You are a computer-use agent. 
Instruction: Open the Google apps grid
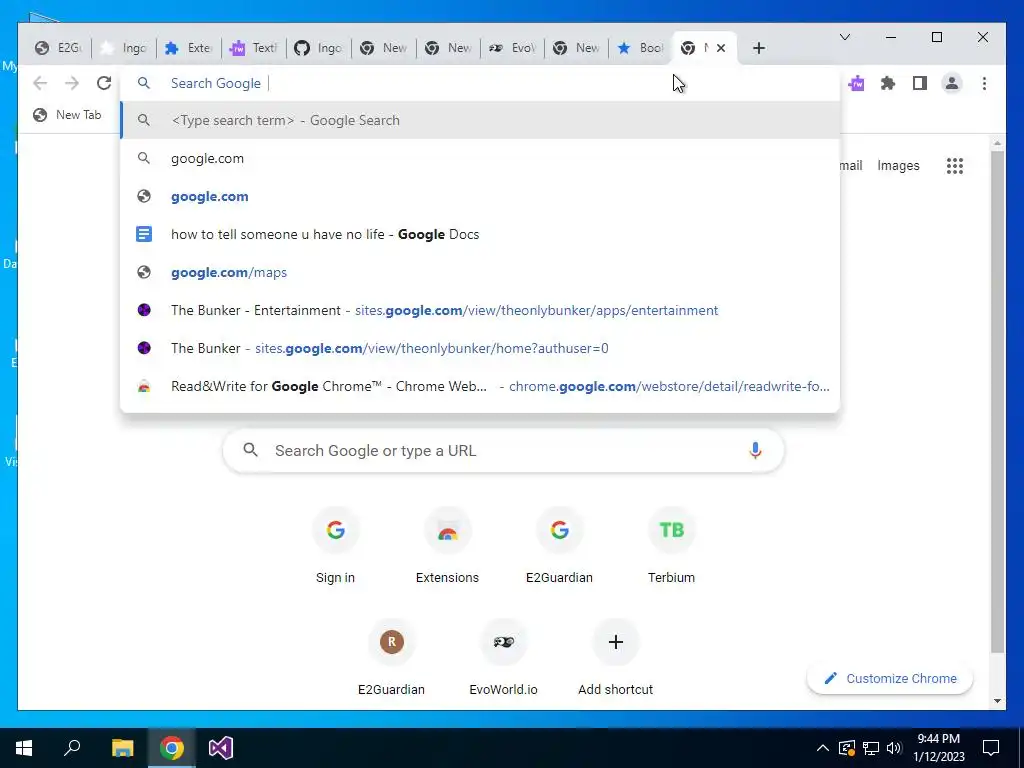click(x=955, y=166)
